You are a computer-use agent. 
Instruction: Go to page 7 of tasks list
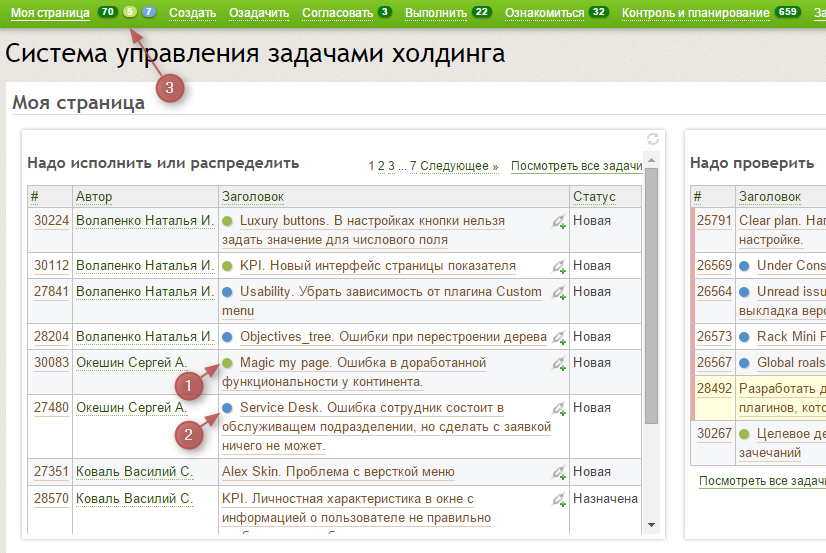coord(413,166)
